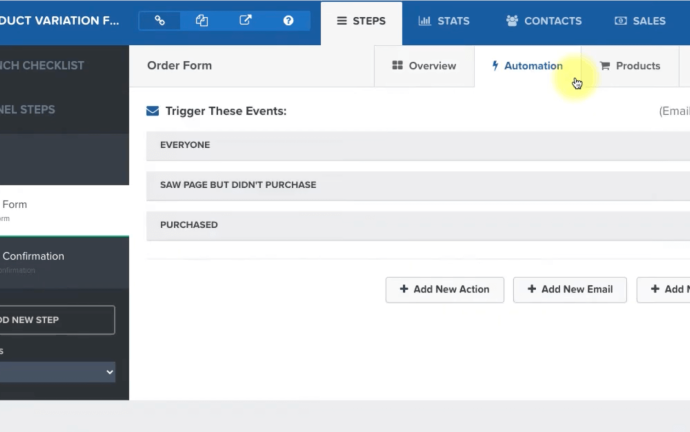690x432 pixels.
Task: Expand the EVERYONE trigger group
Action: pyautogui.click(x=417, y=145)
